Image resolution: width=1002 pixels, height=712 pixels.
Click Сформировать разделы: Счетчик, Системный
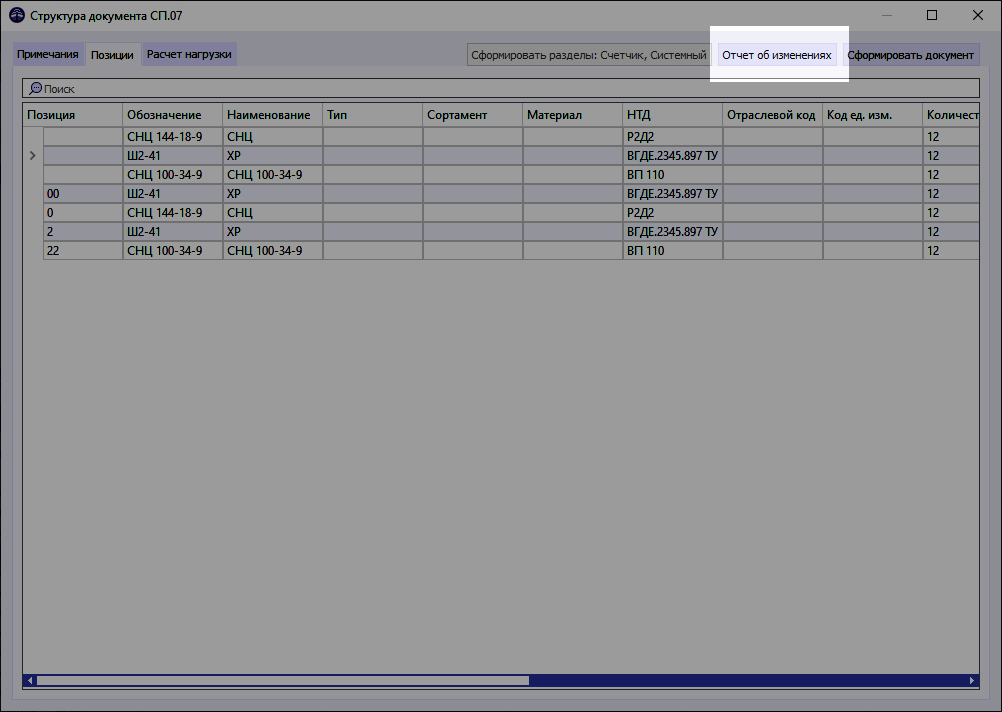(586, 55)
